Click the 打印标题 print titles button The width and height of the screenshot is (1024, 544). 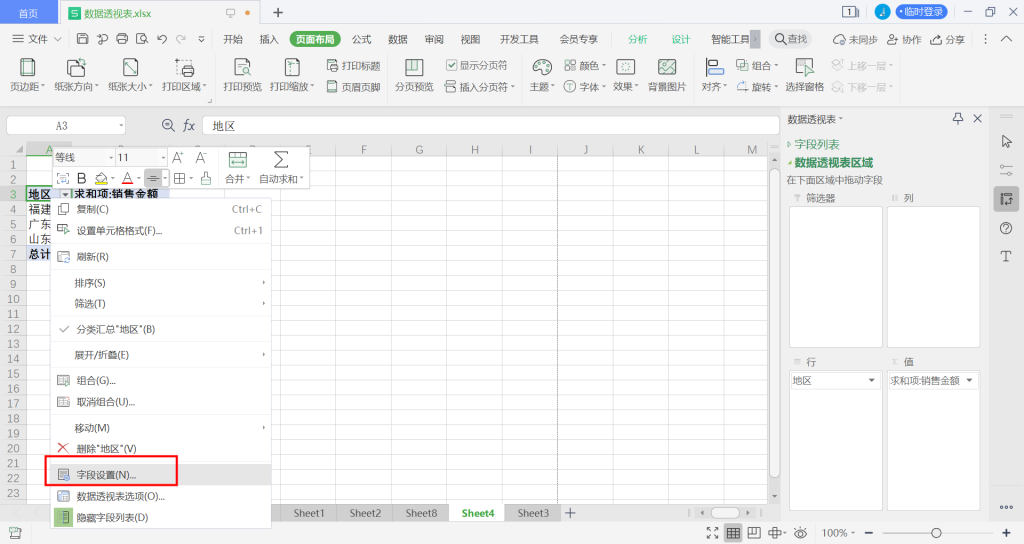(353, 65)
